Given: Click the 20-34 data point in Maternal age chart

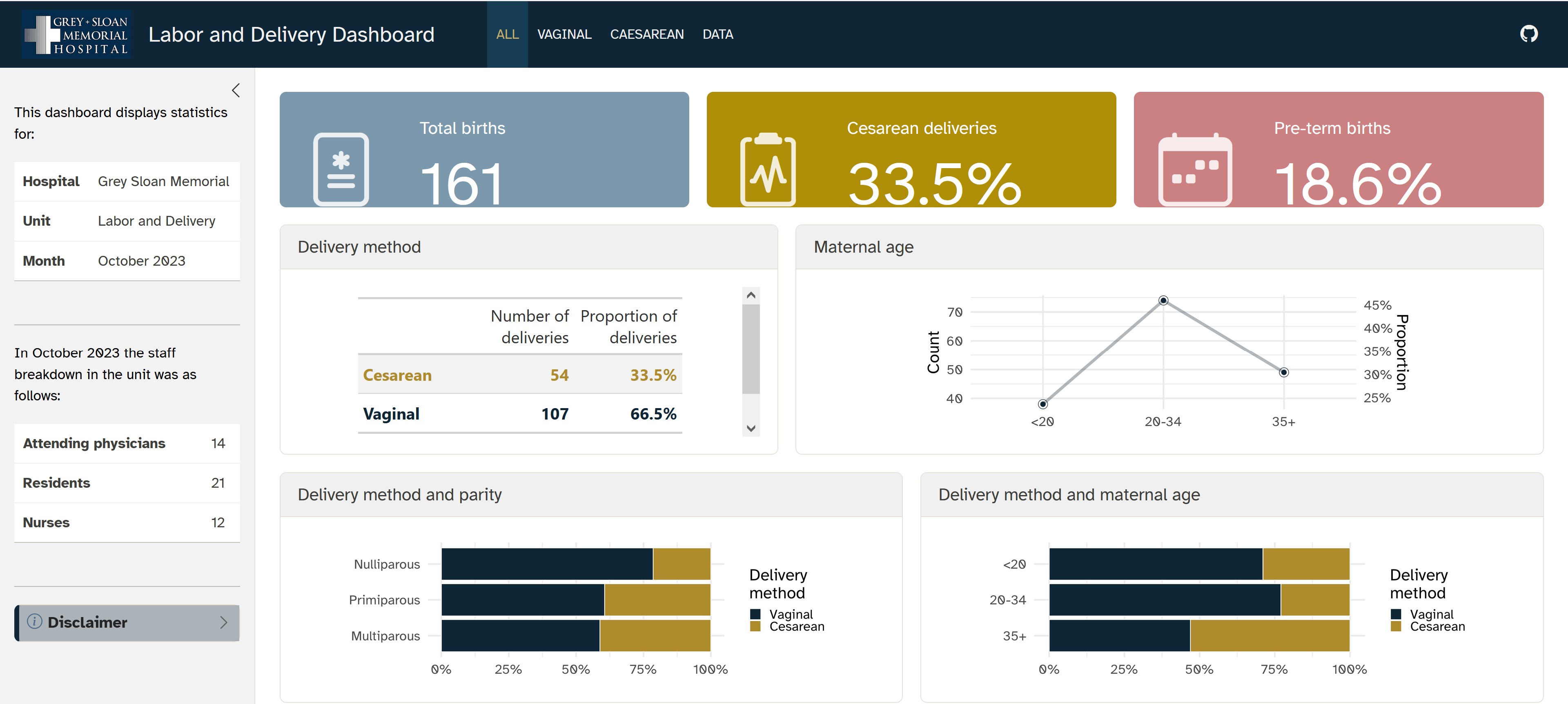Looking at the screenshot, I should [x=1163, y=301].
